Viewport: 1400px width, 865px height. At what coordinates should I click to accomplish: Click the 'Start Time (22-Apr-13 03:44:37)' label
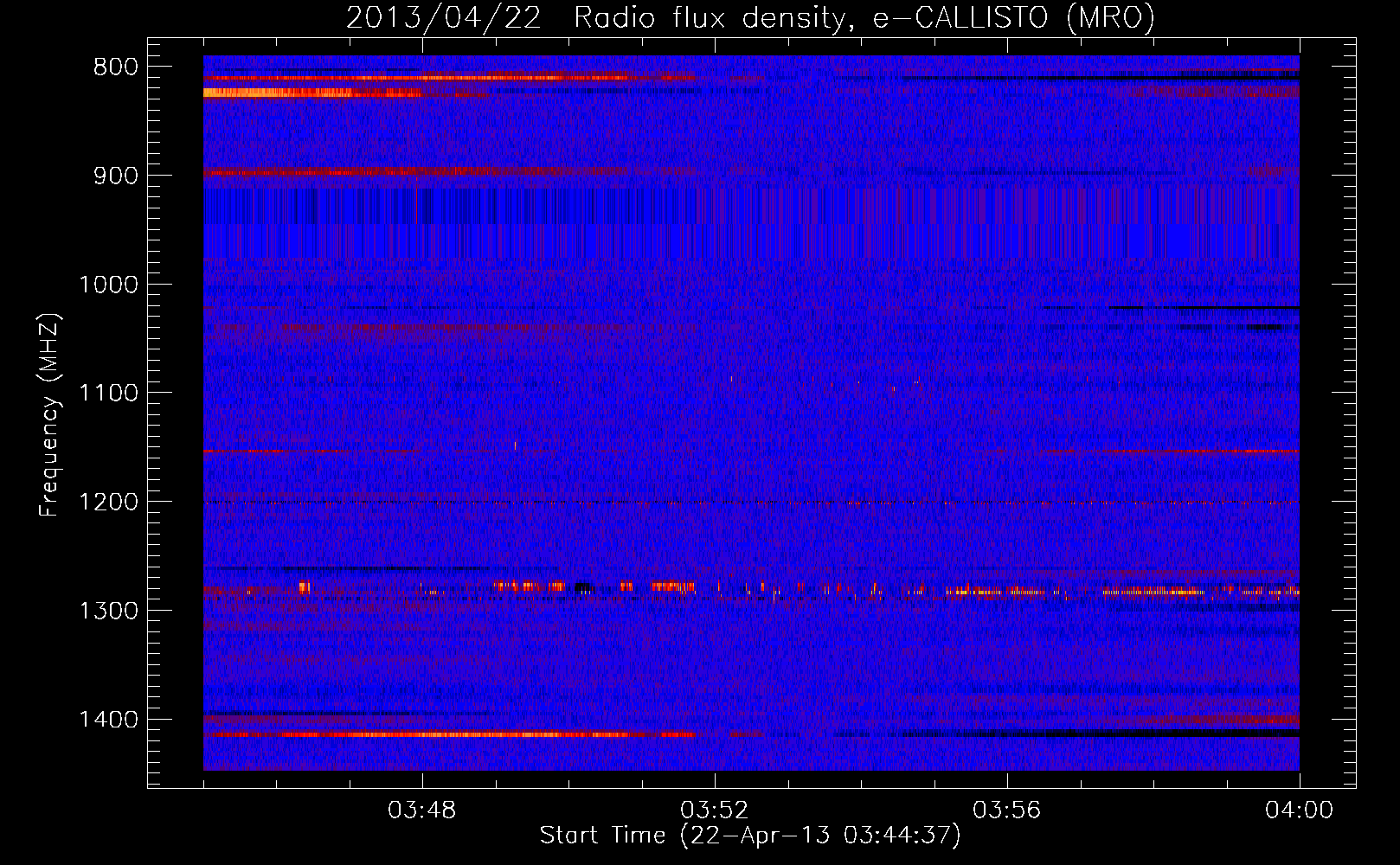tap(750, 836)
